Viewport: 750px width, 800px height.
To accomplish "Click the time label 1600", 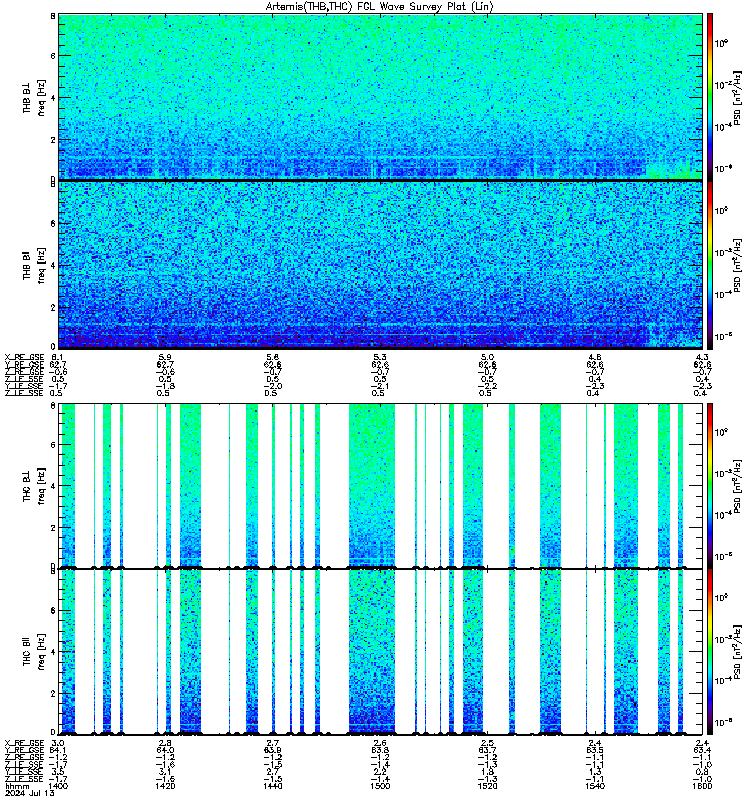I will (x=702, y=786).
